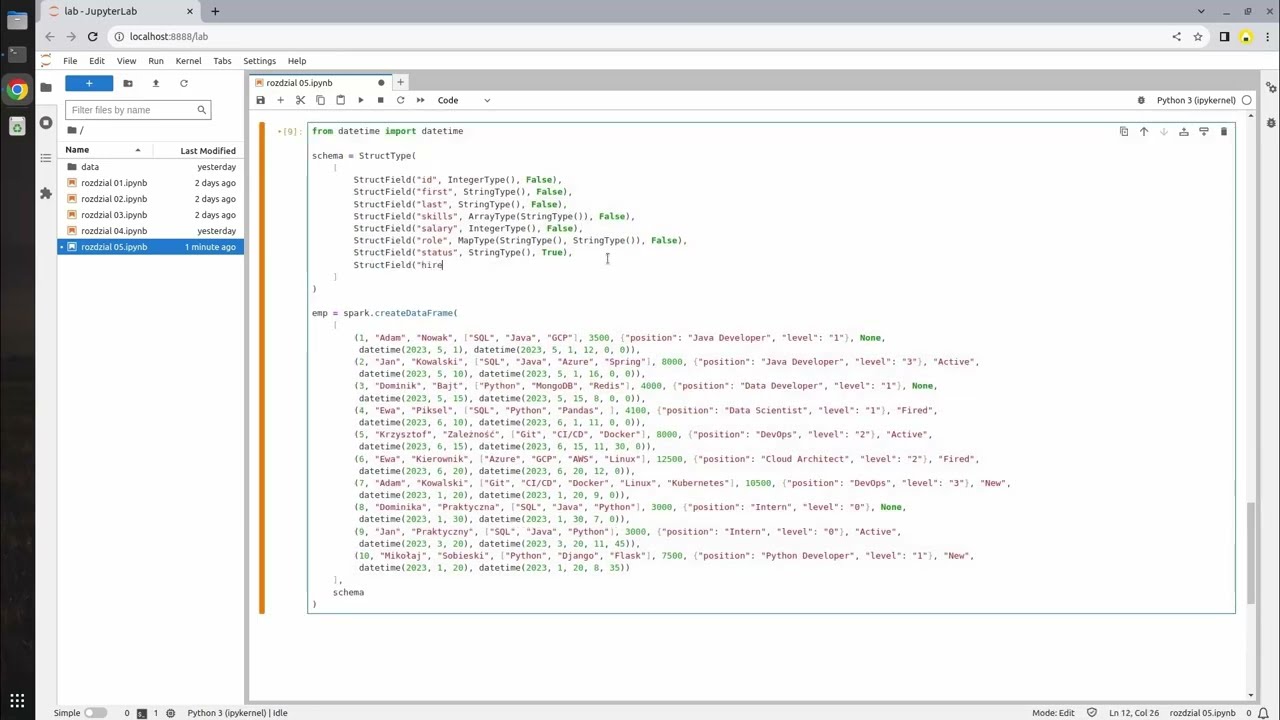Upload files with the up-arrow icon

pyautogui.click(x=156, y=83)
